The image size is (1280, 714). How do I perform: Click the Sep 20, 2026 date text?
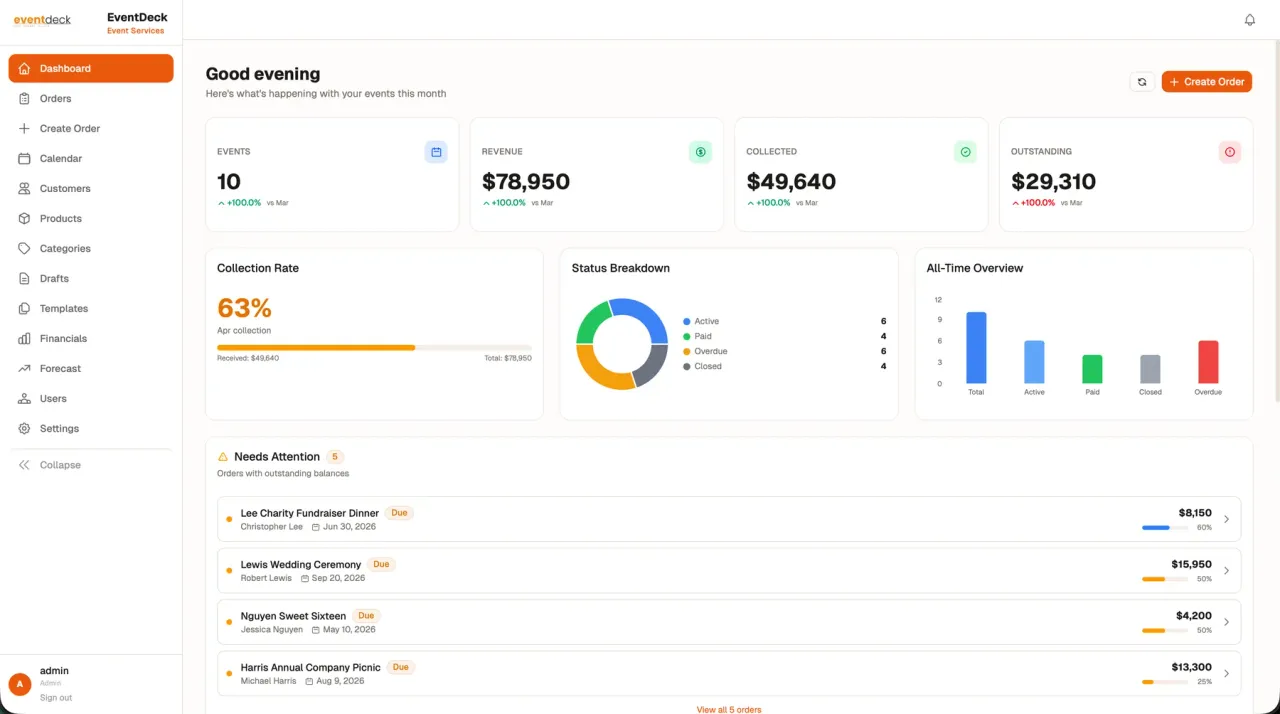[x=338, y=578]
